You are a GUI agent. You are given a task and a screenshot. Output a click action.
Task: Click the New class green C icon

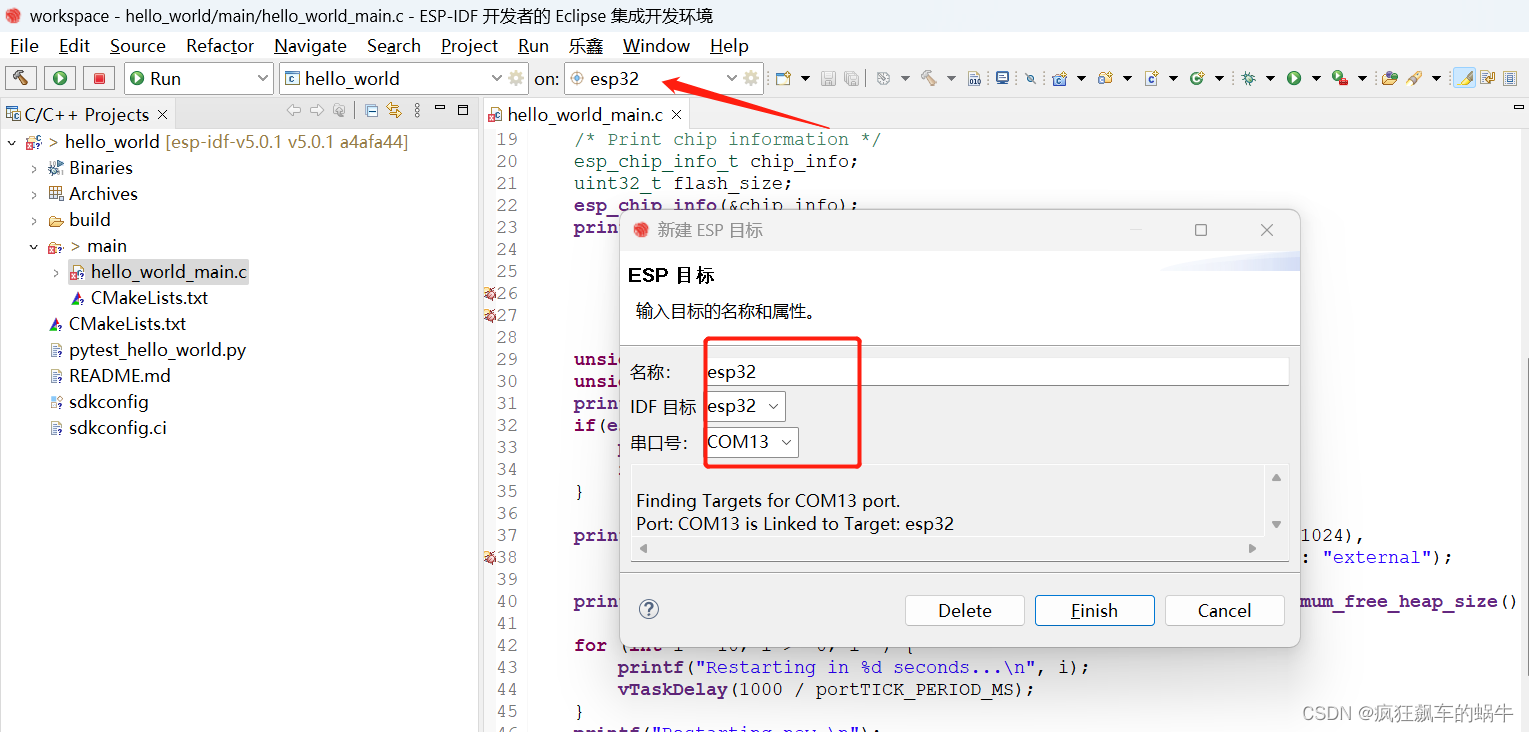click(1196, 78)
